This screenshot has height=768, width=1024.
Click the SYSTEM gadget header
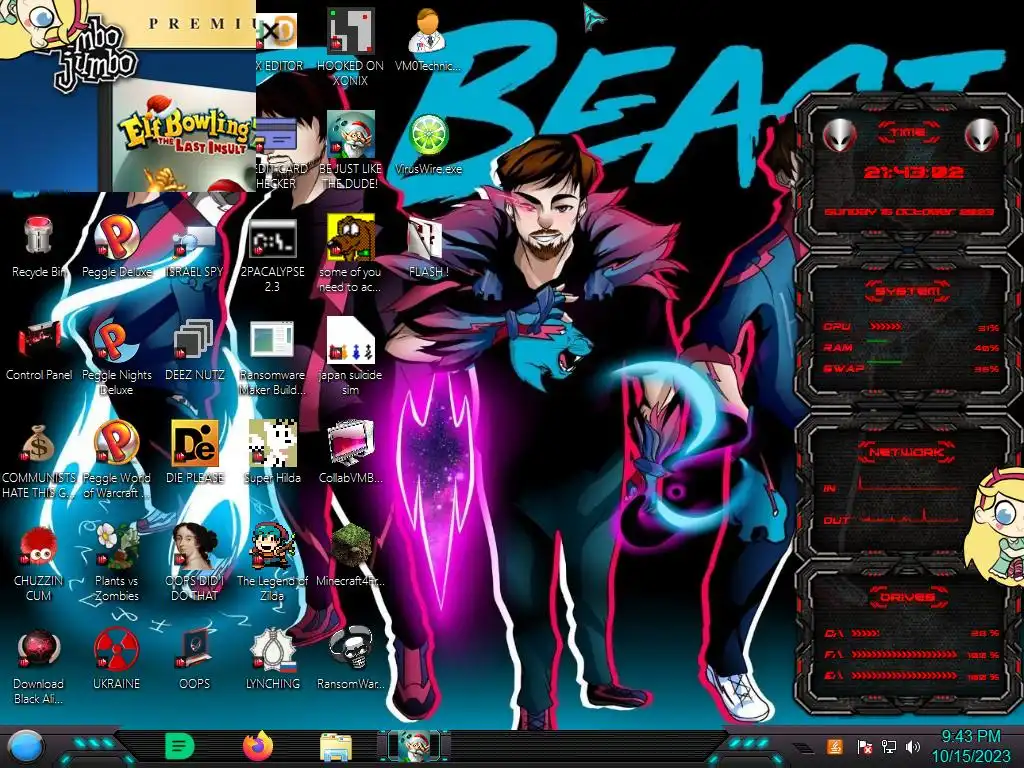click(x=907, y=291)
